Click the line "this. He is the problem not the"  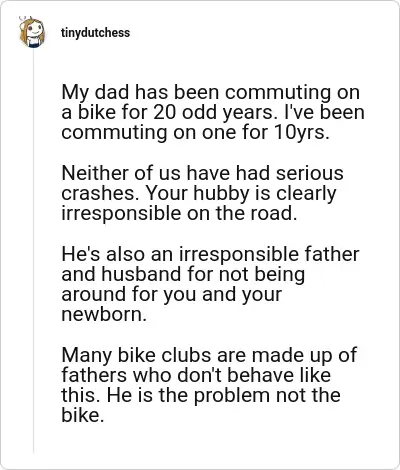coord(201,396)
